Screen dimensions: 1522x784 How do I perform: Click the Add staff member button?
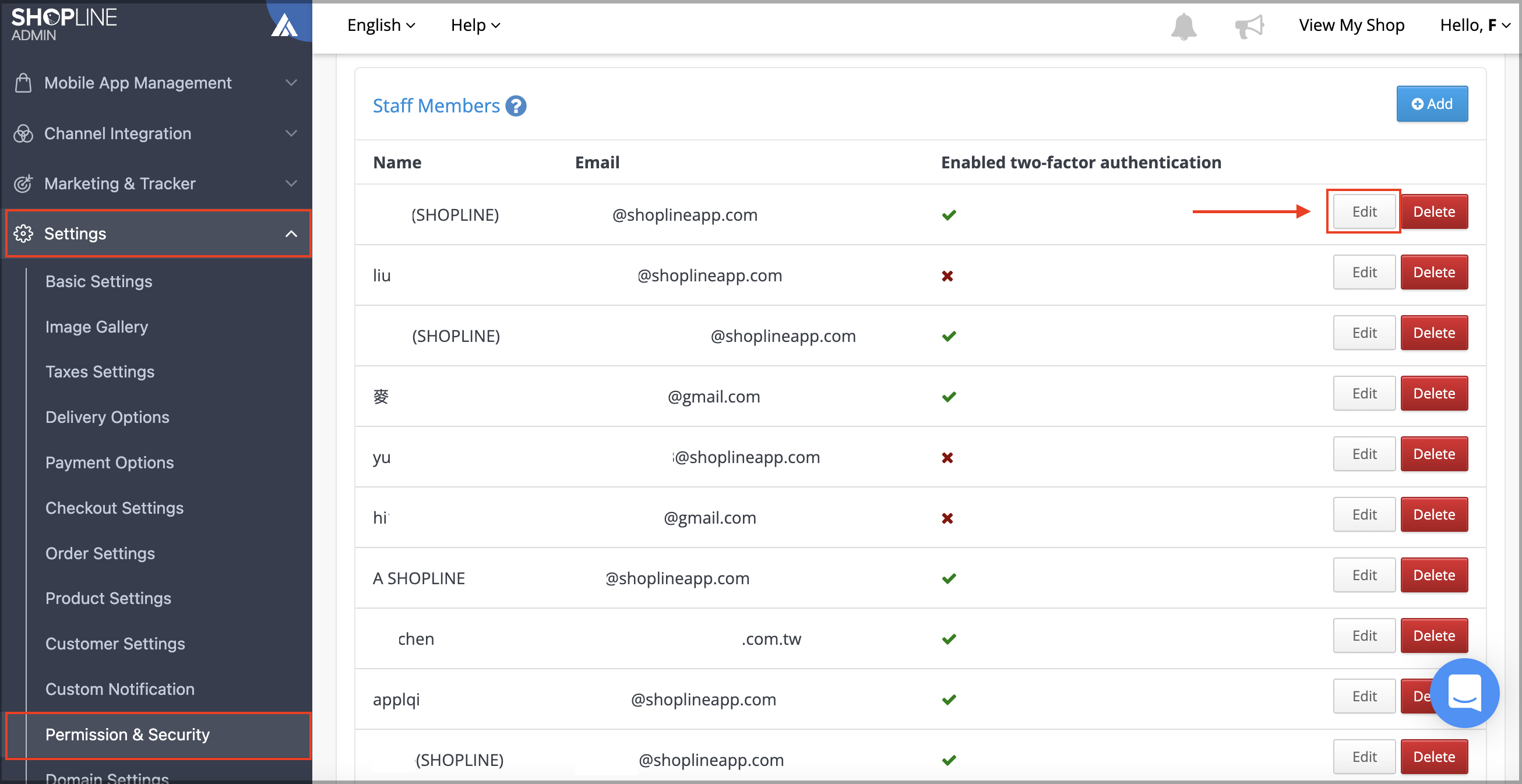[1432, 104]
